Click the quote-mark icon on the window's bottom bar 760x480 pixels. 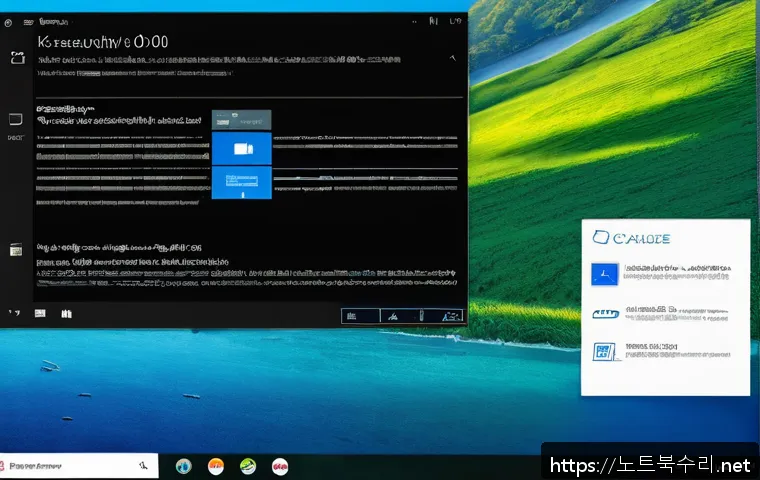(14, 313)
